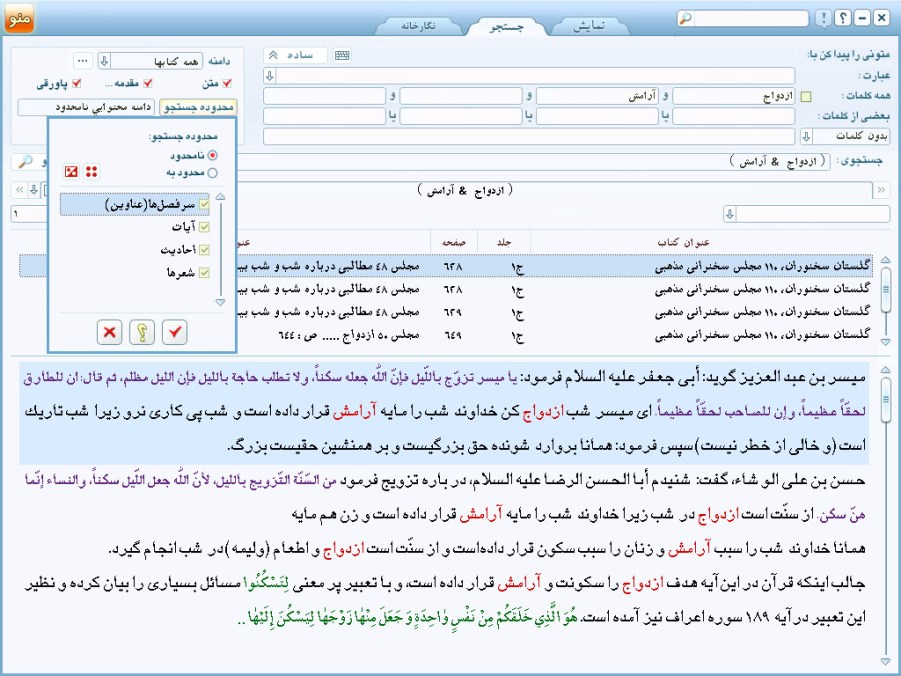
Task: Click the محدوده جستجو button
Action: [x=198, y=107]
